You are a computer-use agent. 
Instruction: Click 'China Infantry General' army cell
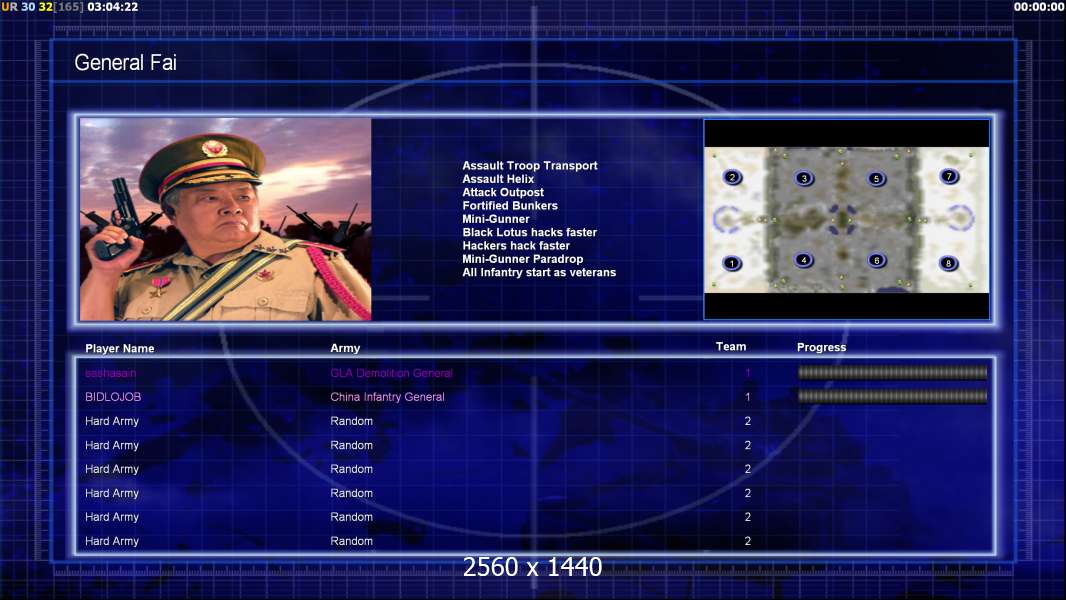pyautogui.click(x=388, y=397)
